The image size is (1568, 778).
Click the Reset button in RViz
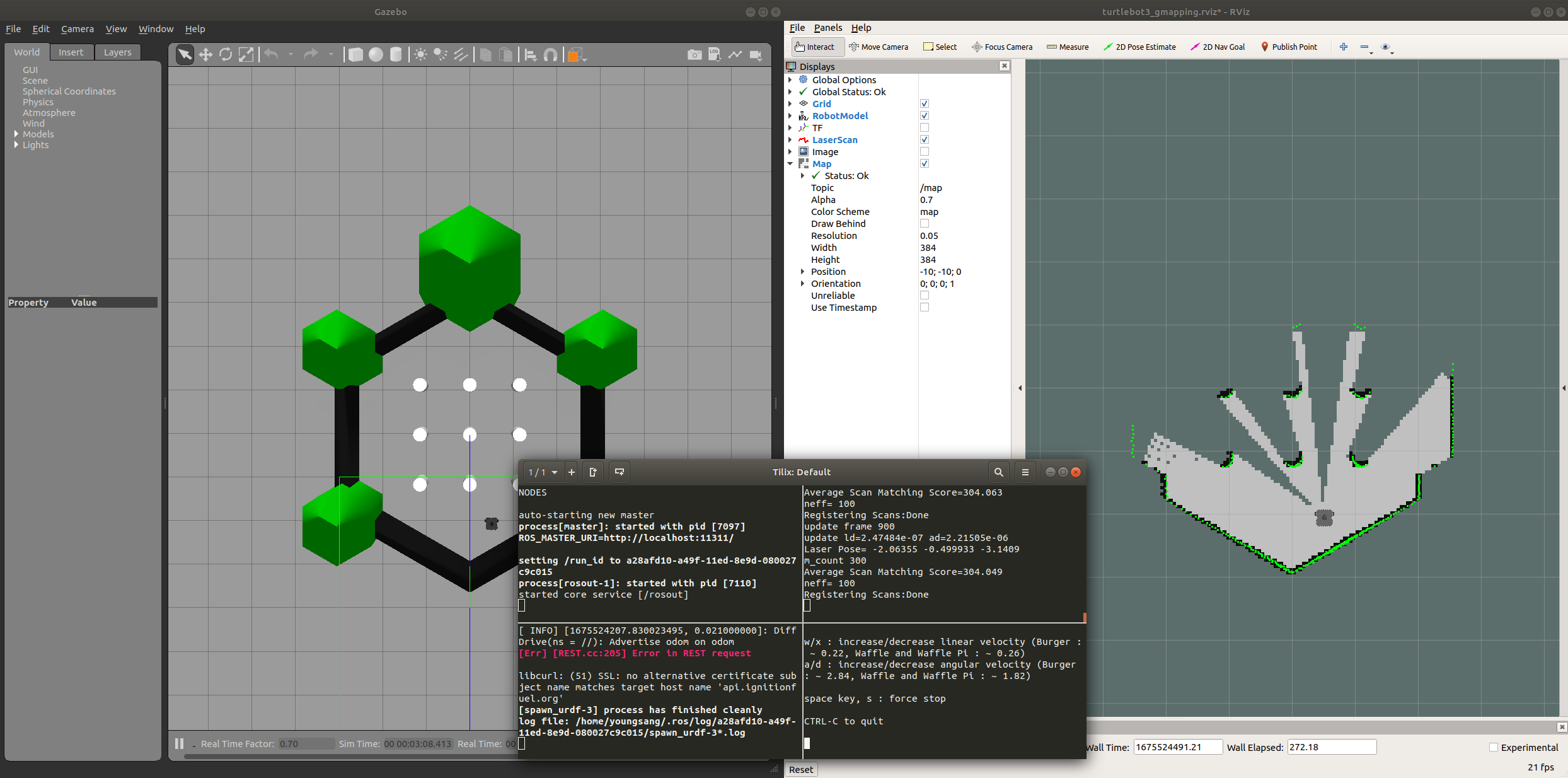coord(800,769)
